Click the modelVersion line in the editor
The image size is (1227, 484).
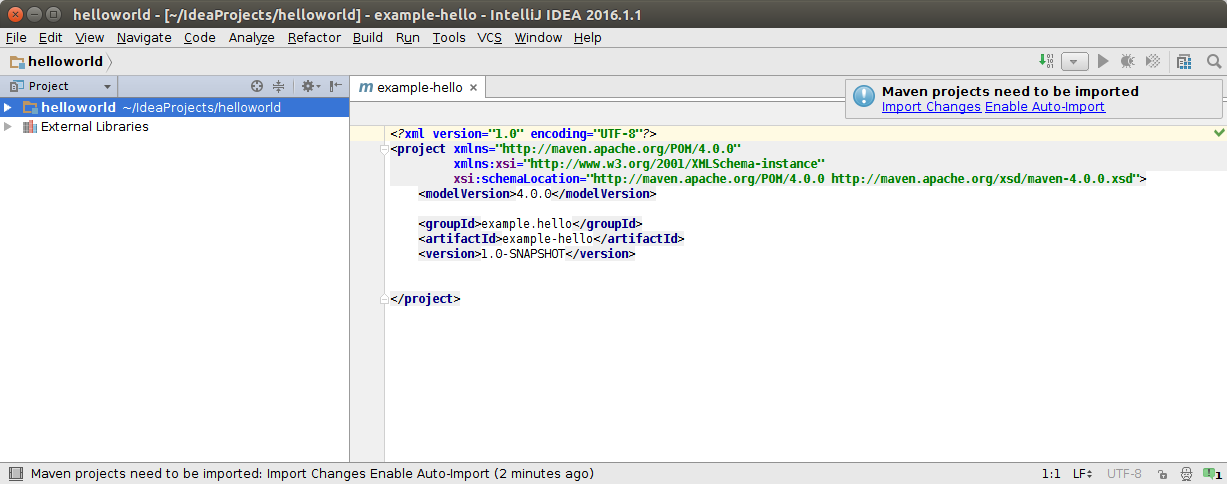[537, 193]
